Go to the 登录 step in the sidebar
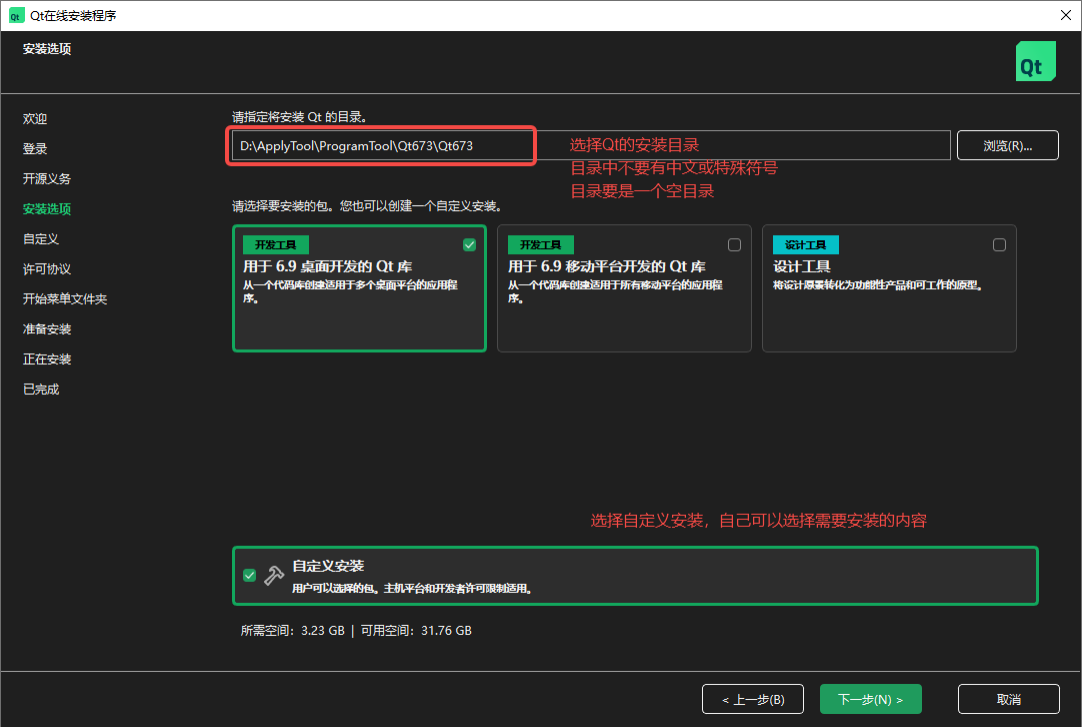The height and width of the screenshot is (727, 1082). [35, 149]
